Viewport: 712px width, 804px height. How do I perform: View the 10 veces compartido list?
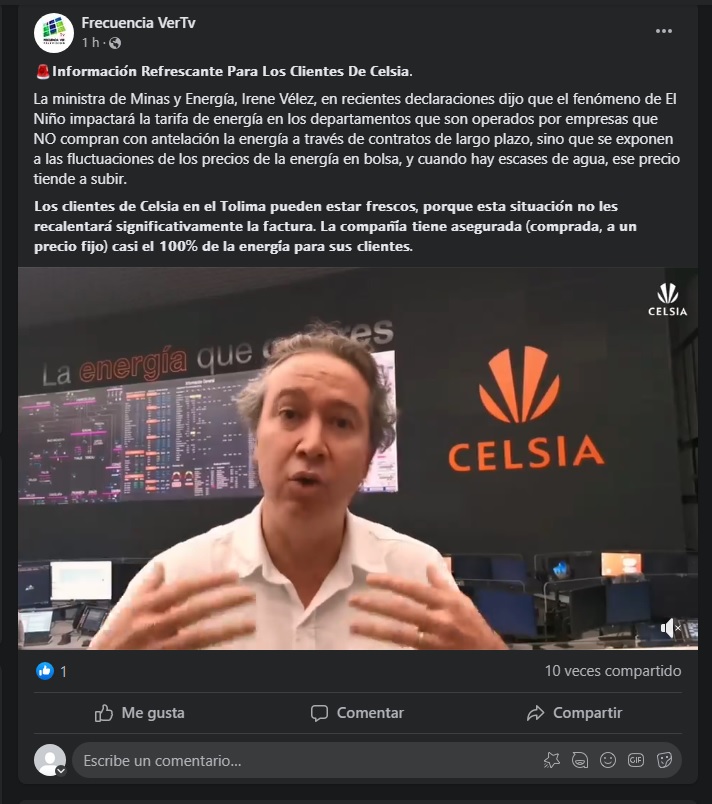(613, 671)
